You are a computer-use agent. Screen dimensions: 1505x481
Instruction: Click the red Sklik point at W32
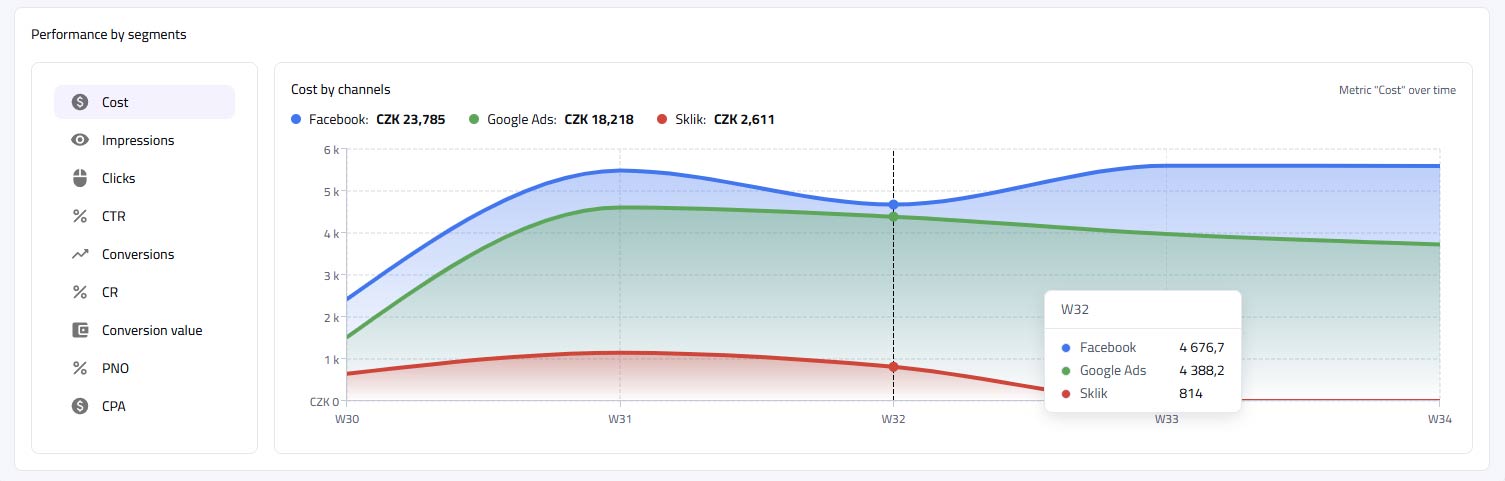click(x=893, y=367)
